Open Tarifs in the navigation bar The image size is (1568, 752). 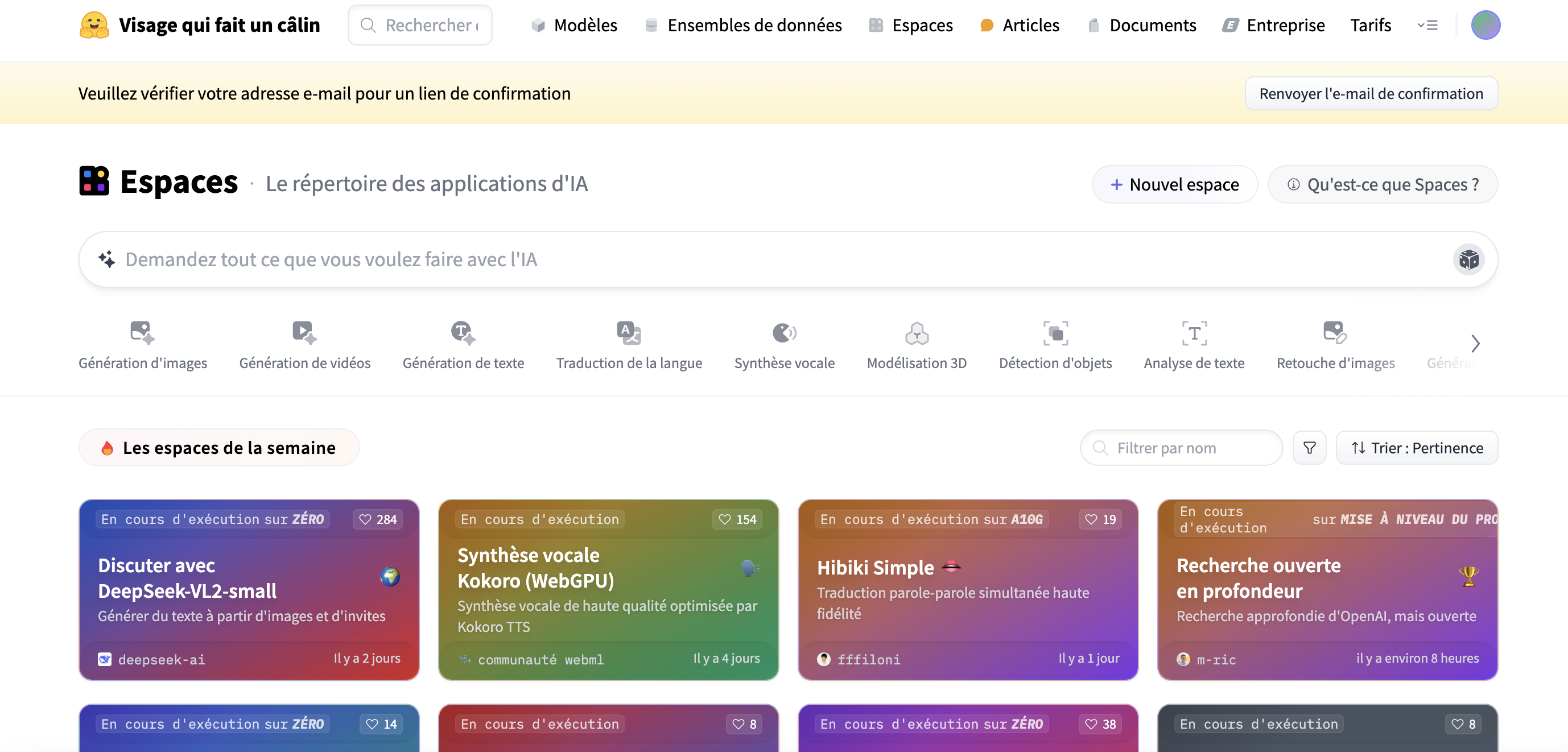pyautogui.click(x=1370, y=25)
